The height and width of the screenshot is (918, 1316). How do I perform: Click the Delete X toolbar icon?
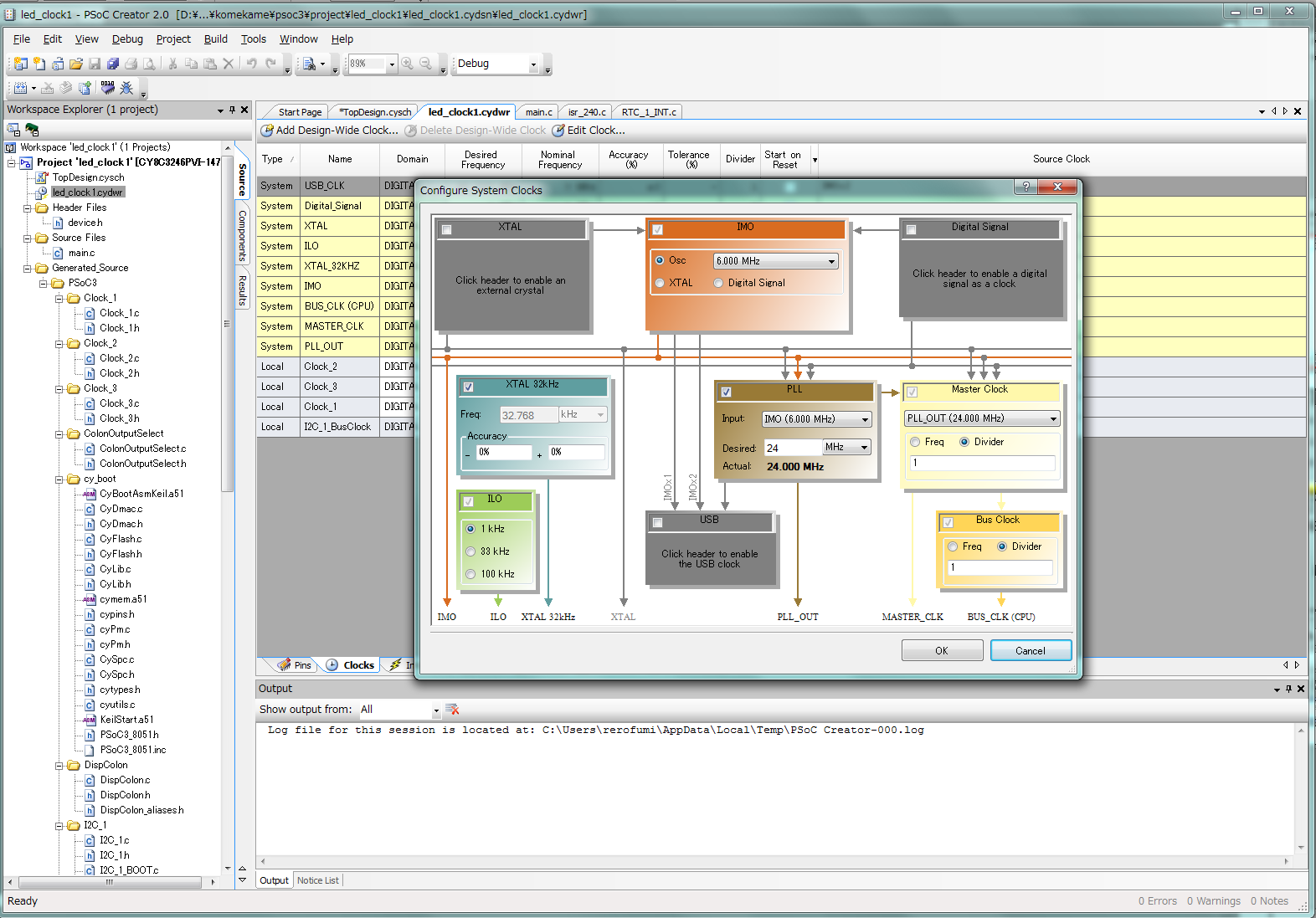click(x=228, y=64)
